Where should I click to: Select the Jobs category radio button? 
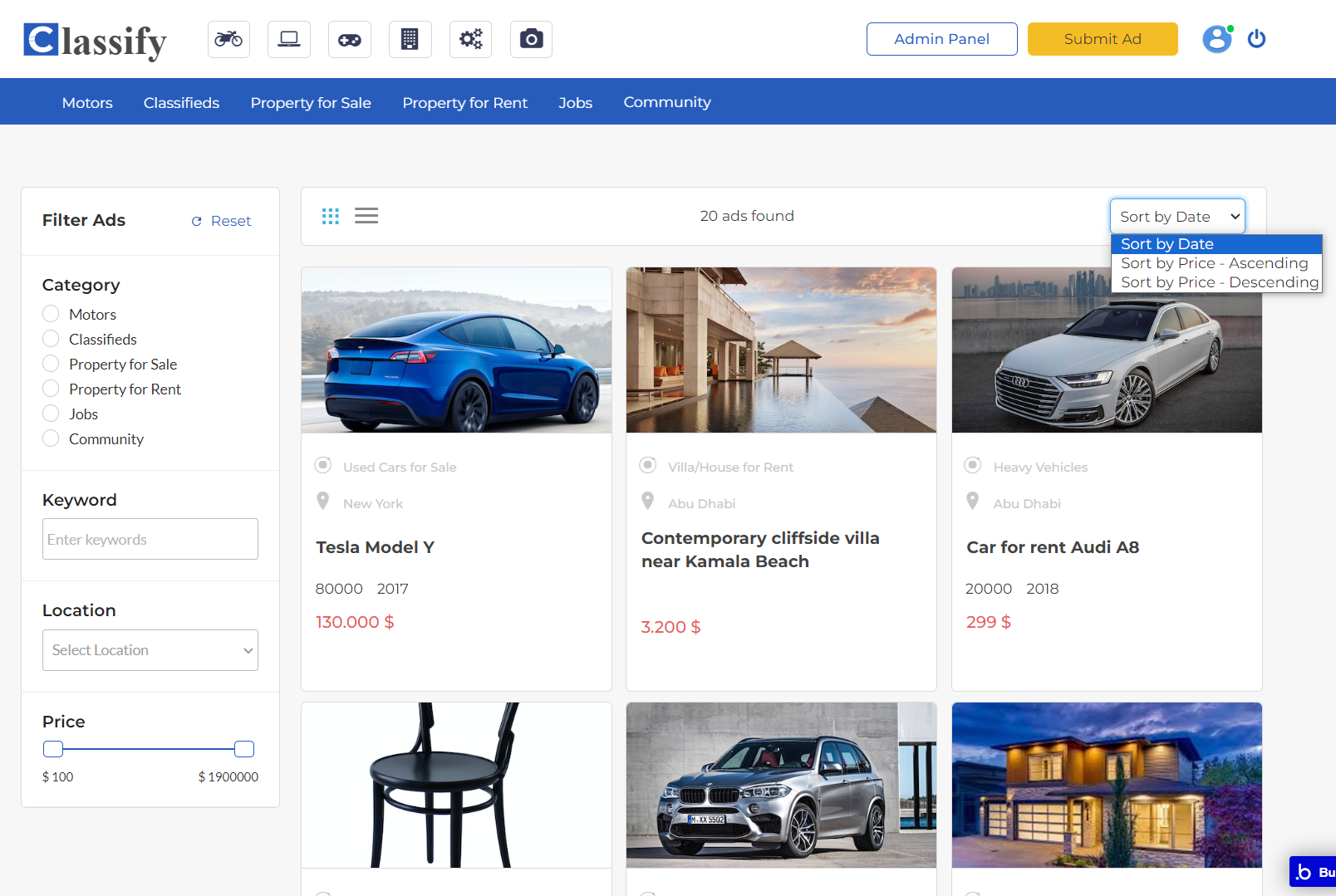click(x=52, y=414)
